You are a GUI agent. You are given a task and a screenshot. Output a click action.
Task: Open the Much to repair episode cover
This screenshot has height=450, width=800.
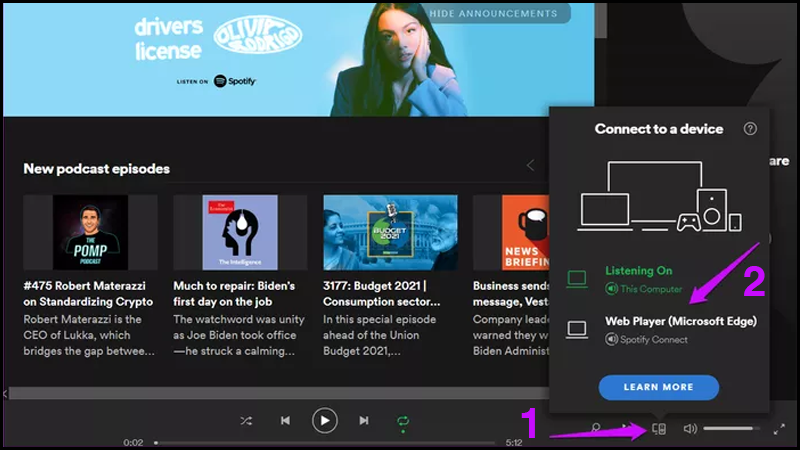[240, 232]
